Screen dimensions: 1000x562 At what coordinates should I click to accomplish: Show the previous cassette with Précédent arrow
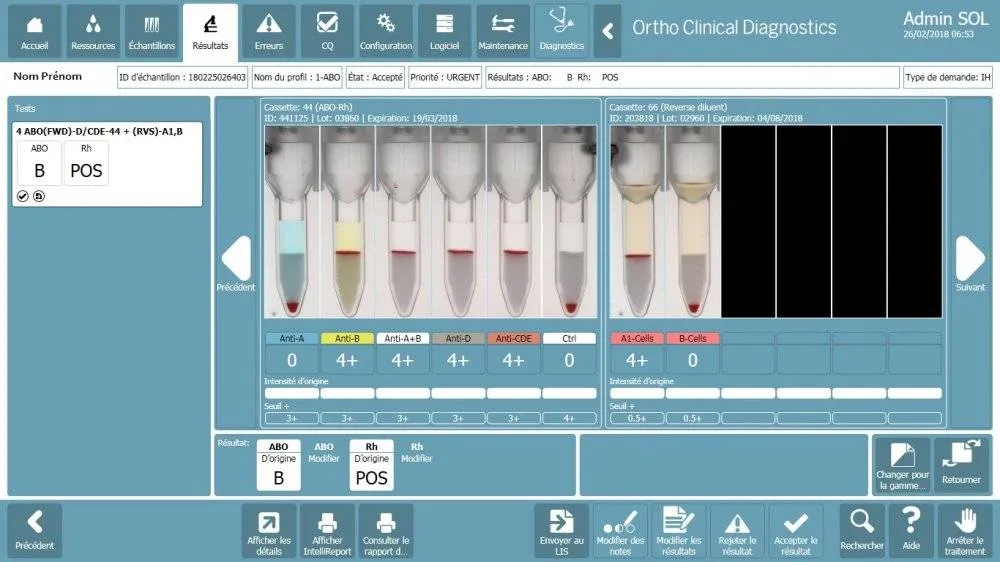236,262
